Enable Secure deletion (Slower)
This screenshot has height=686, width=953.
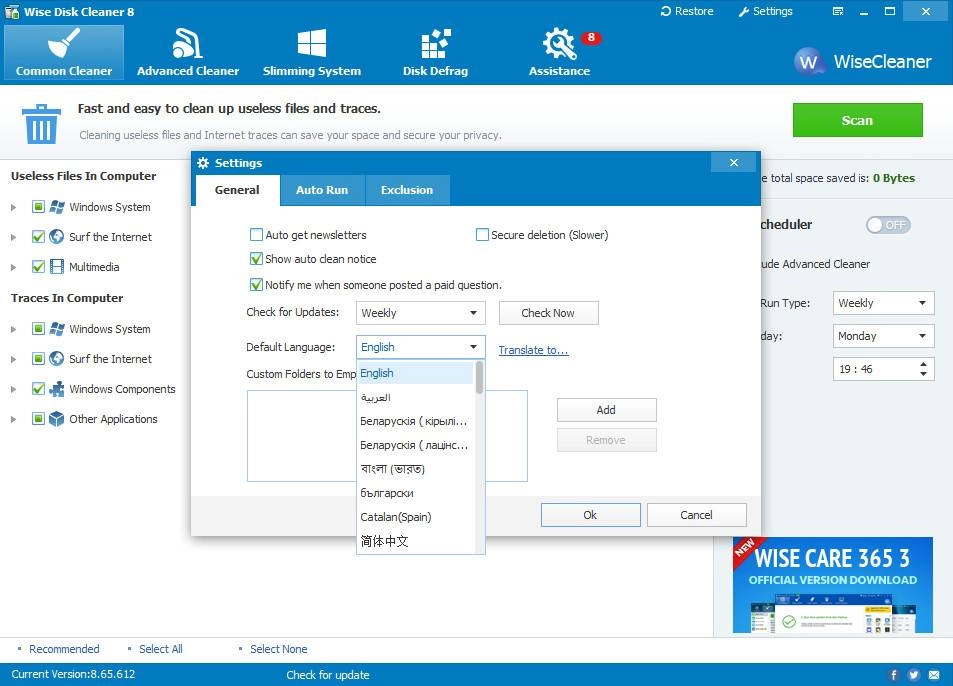pos(482,235)
